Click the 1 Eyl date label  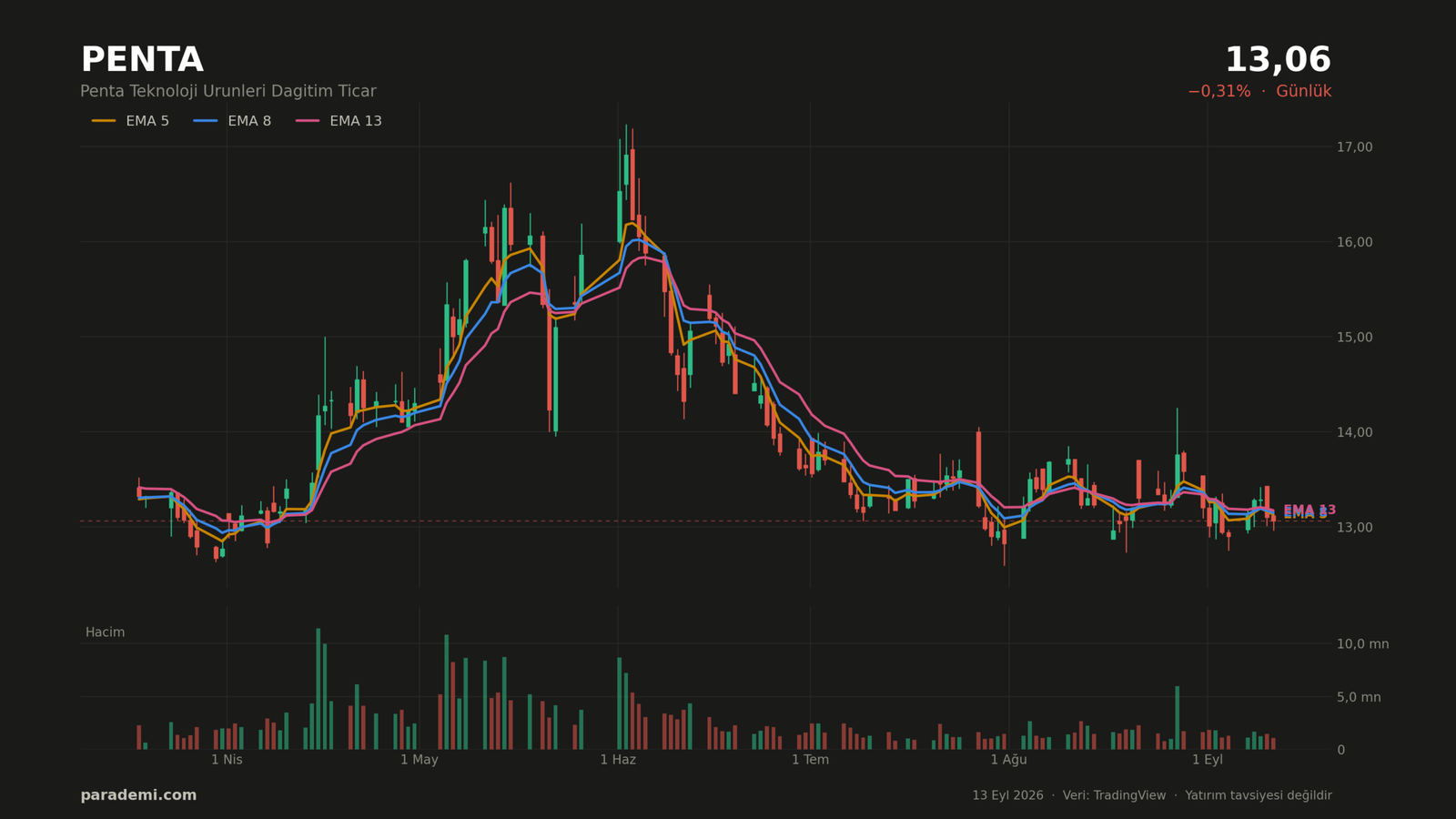click(x=1208, y=760)
